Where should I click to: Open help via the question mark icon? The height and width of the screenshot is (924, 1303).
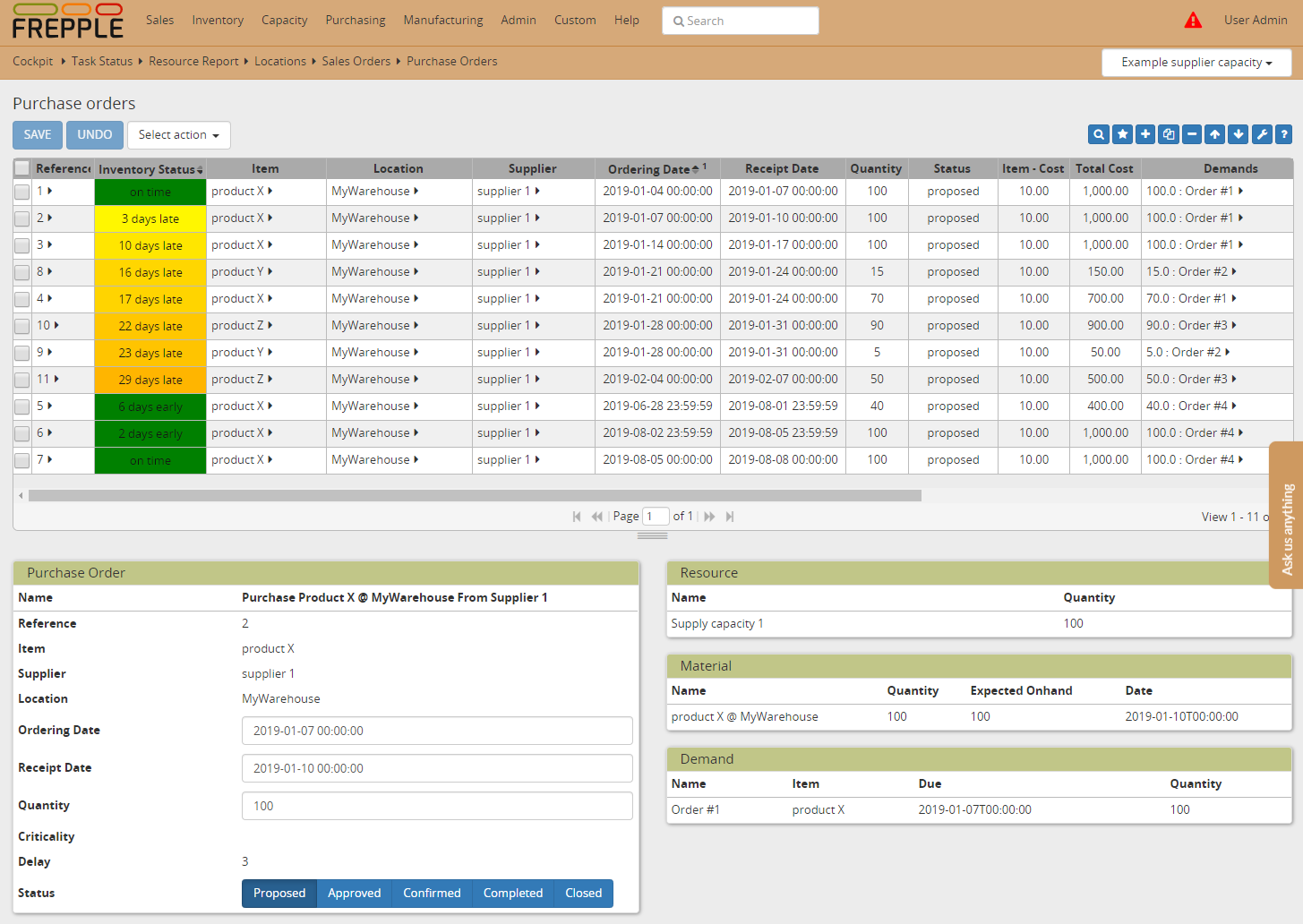(x=1283, y=133)
